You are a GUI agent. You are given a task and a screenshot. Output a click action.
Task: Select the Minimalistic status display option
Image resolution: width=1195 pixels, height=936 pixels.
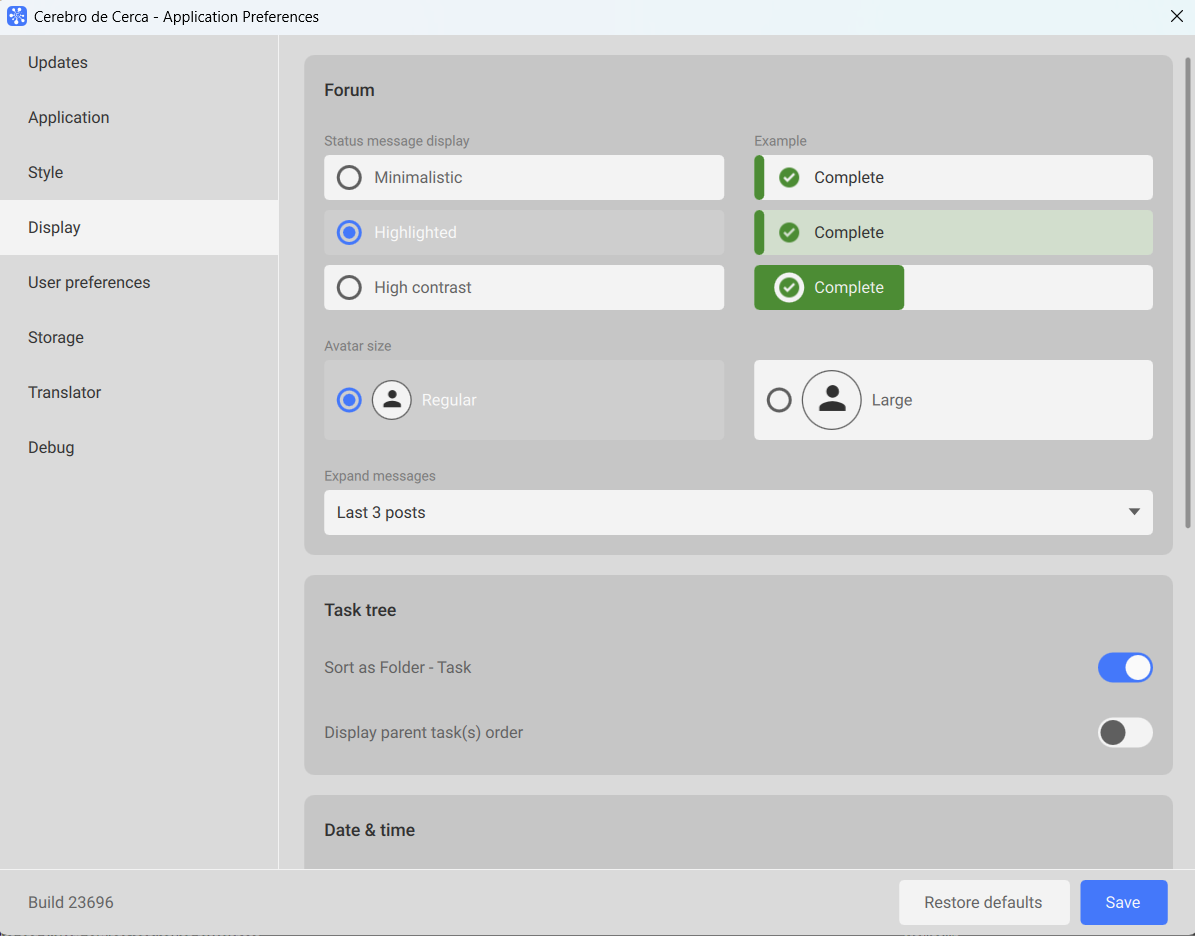[349, 178]
